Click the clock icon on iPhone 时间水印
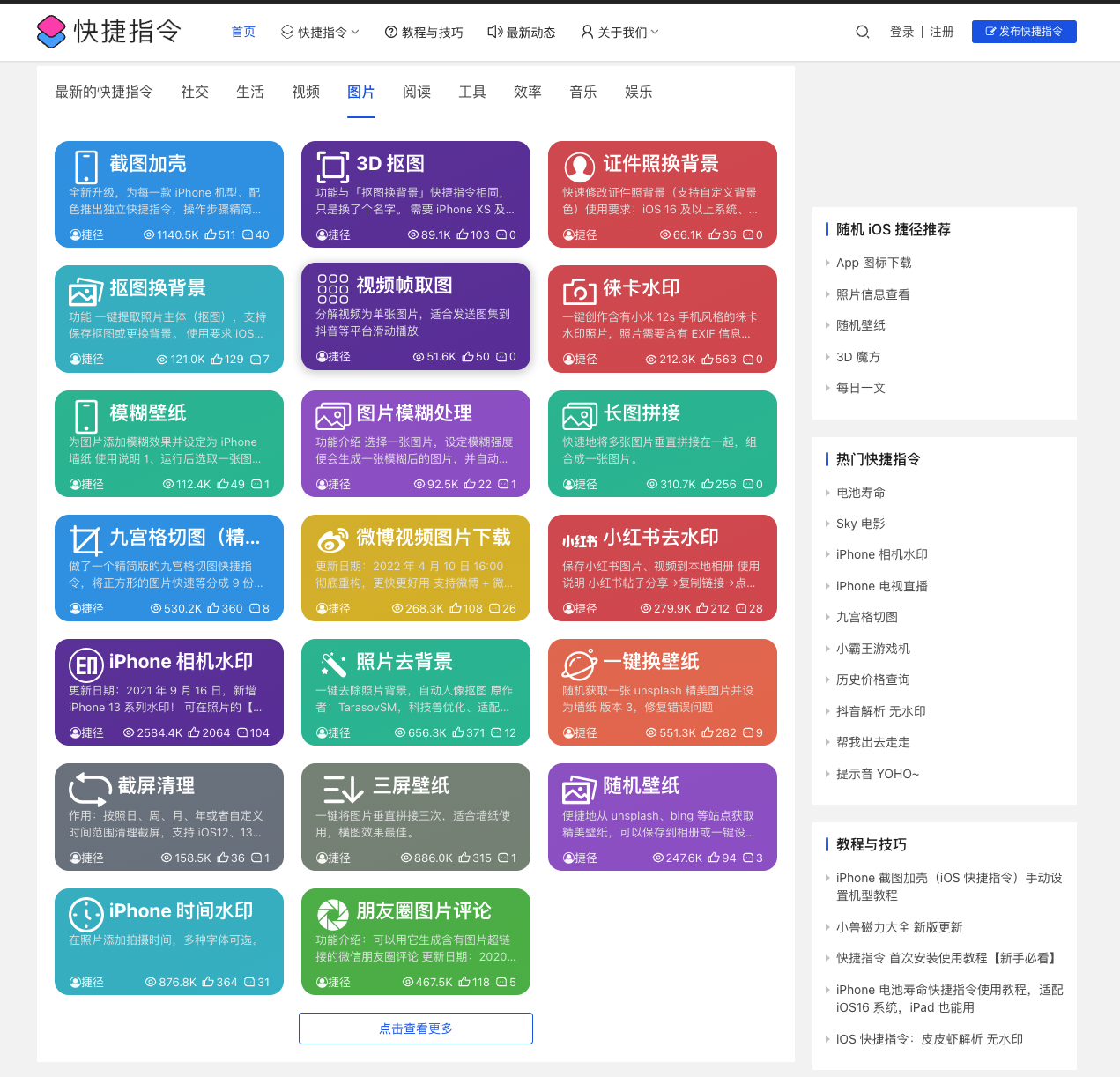1120x1077 pixels. tap(86, 914)
